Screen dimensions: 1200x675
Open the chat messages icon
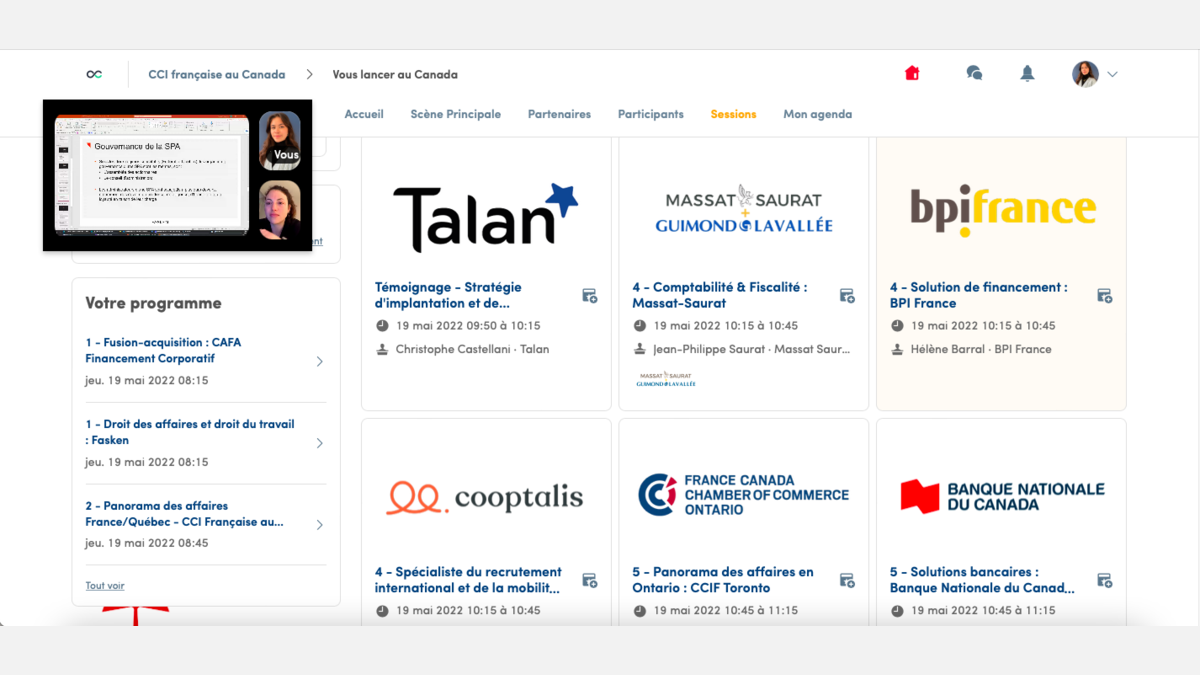point(974,73)
